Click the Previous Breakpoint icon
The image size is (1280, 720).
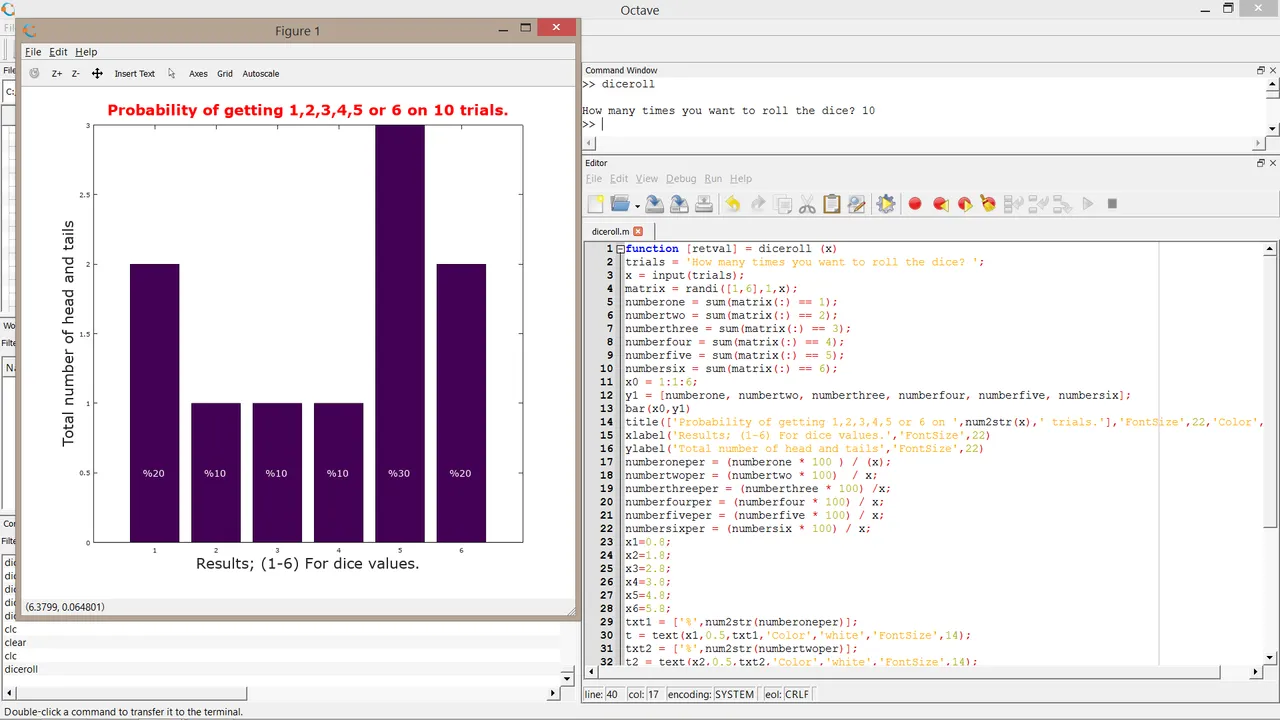pos(940,204)
